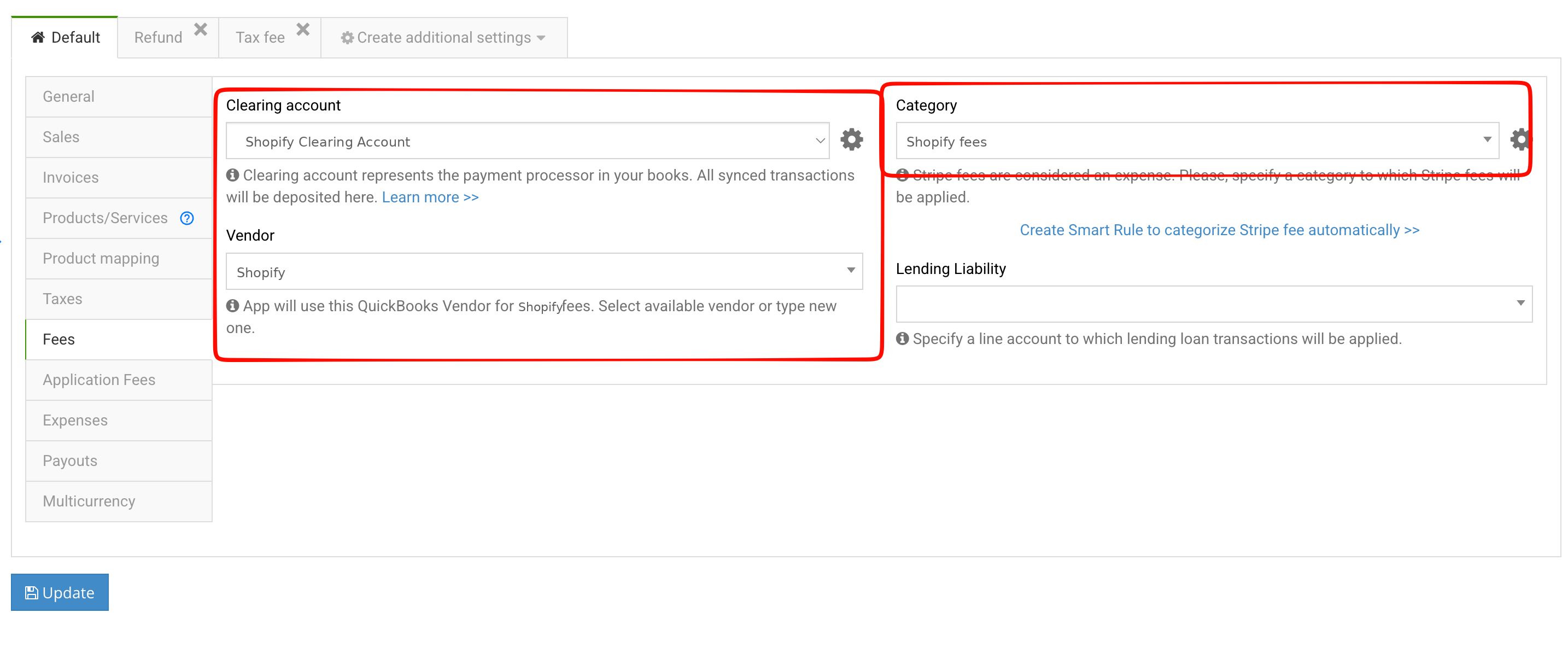Open Create Smart Rule to categorize Stripe fee link
Image resolution: width=1568 pixels, height=665 pixels.
point(1220,230)
